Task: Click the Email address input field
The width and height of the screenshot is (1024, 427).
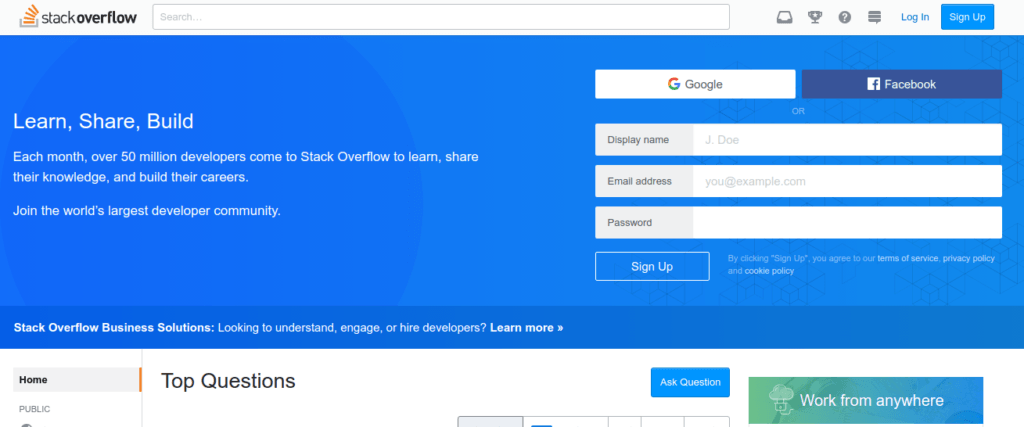Action: point(846,181)
